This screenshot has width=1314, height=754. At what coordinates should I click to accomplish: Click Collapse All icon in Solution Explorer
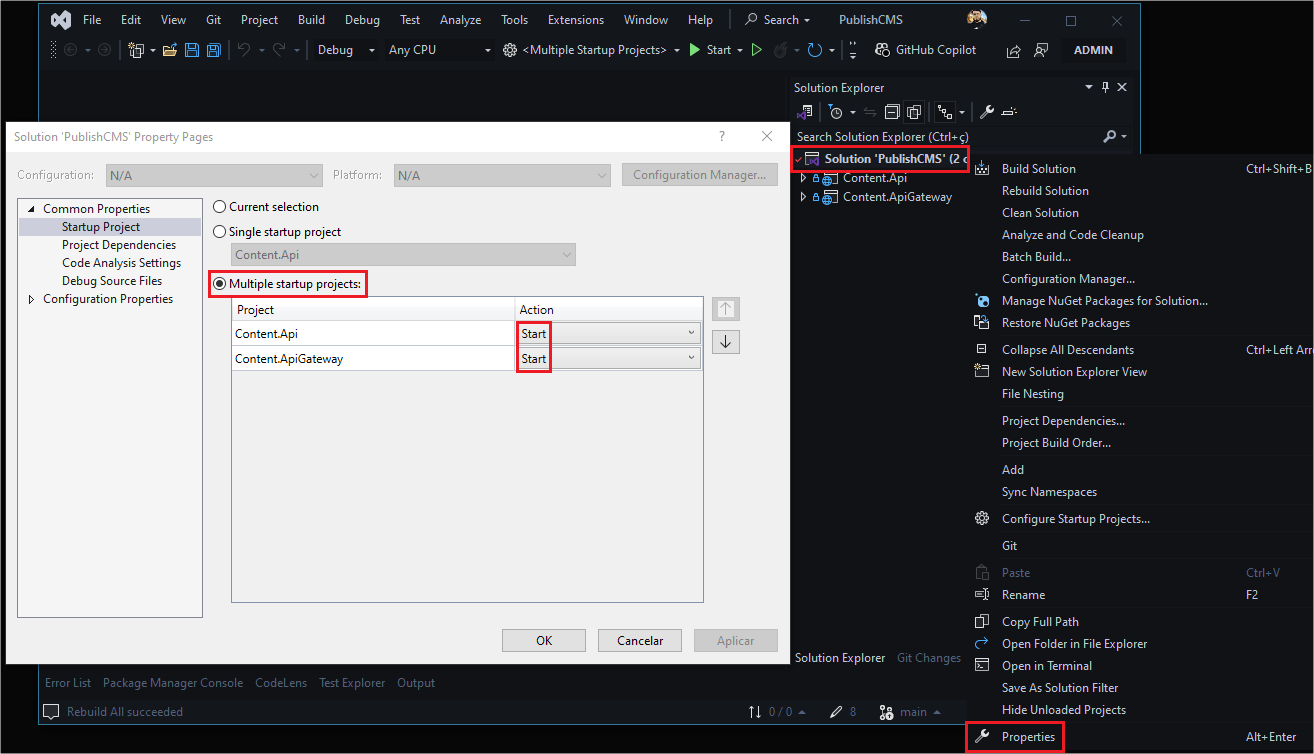[893, 112]
